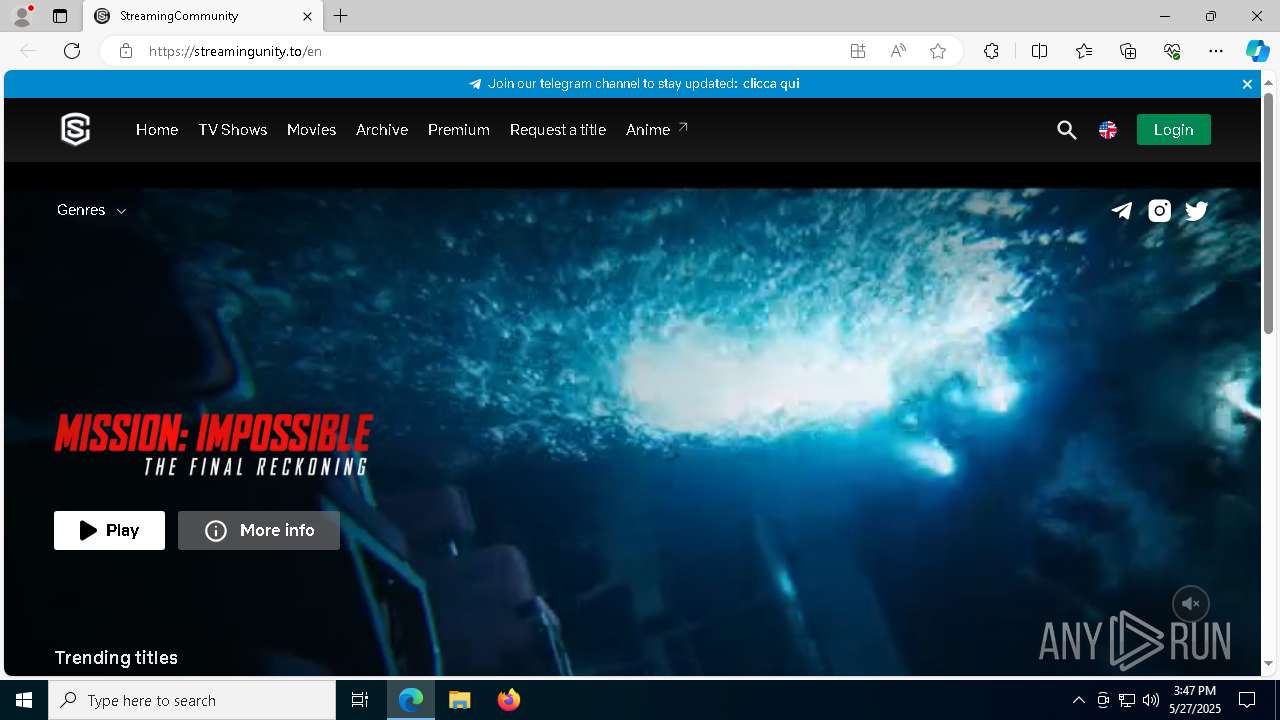Launch Firefox from the taskbar

(x=509, y=700)
